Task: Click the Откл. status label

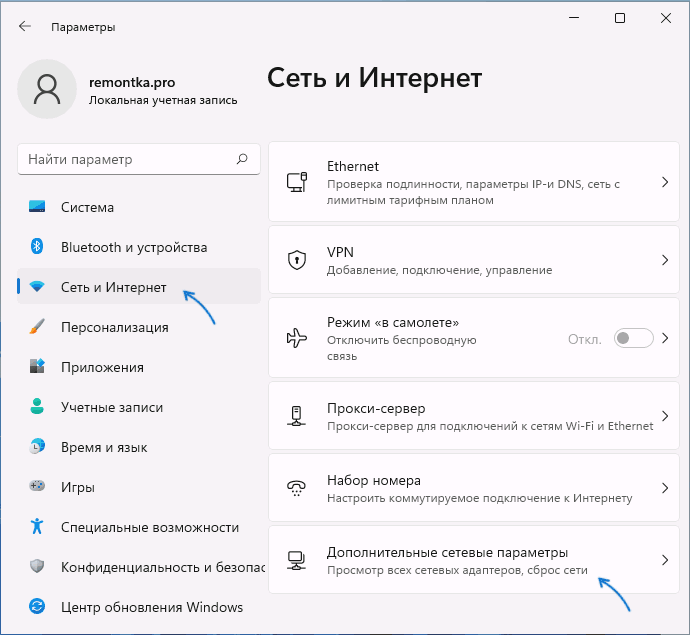Action: point(584,339)
